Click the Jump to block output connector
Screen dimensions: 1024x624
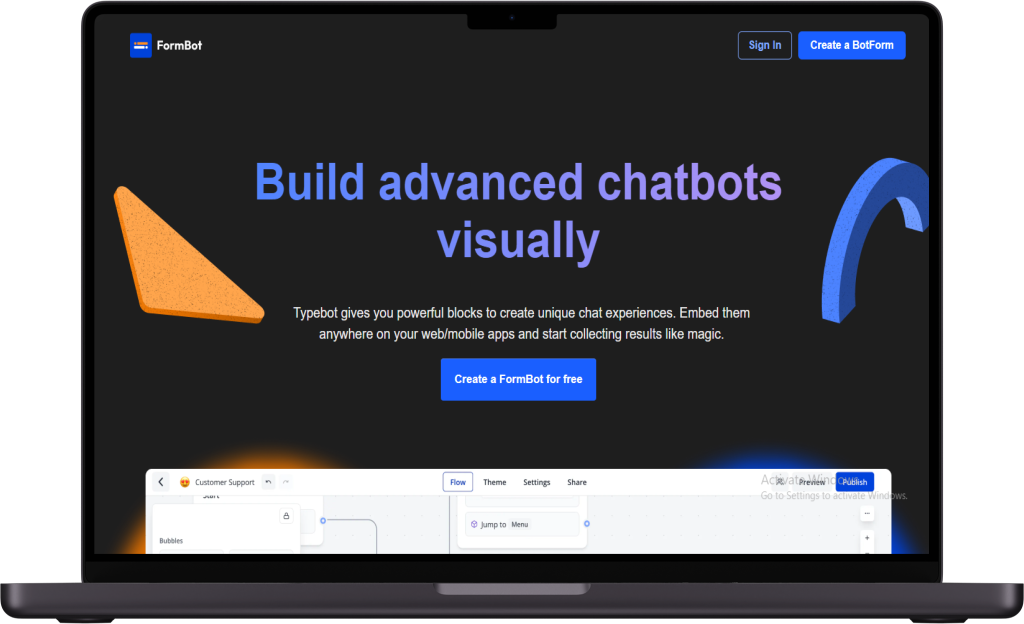pos(586,523)
